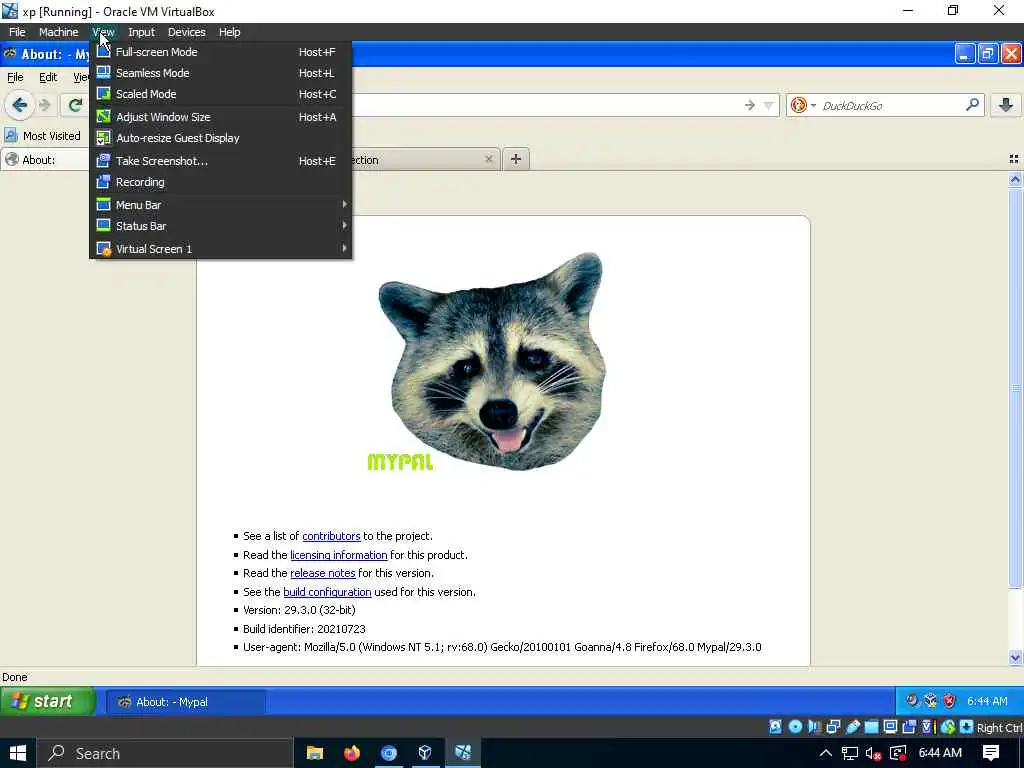
Task: Click the Most Visited bookmarks icon
Action: tap(10, 135)
